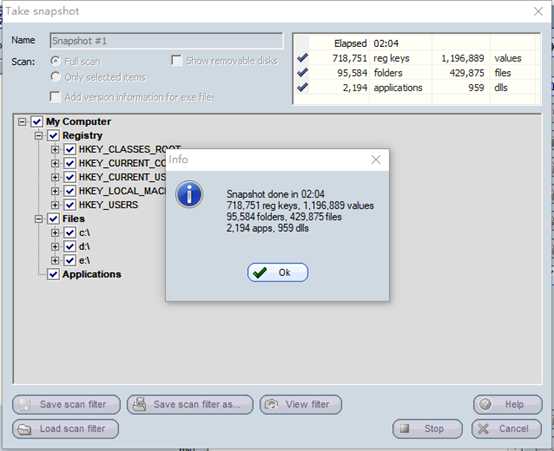The width and height of the screenshot is (554, 451).
Task: Click the 429,875 files count
Action: (x=467, y=73)
